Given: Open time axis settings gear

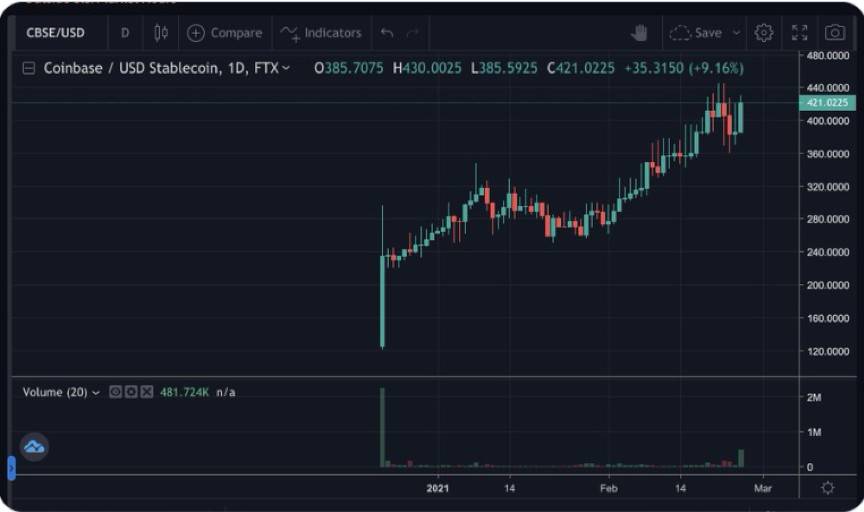Looking at the screenshot, I should (x=828, y=488).
